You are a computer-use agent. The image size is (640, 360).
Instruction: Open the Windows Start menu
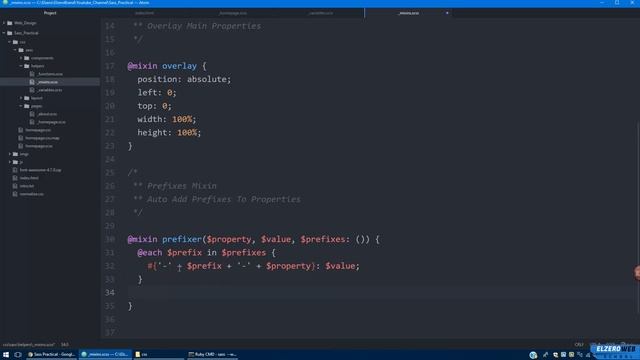coord(6,354)
